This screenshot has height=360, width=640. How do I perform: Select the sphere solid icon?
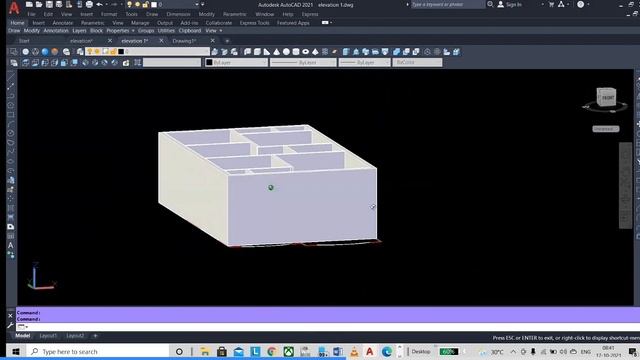click(287, 52)
